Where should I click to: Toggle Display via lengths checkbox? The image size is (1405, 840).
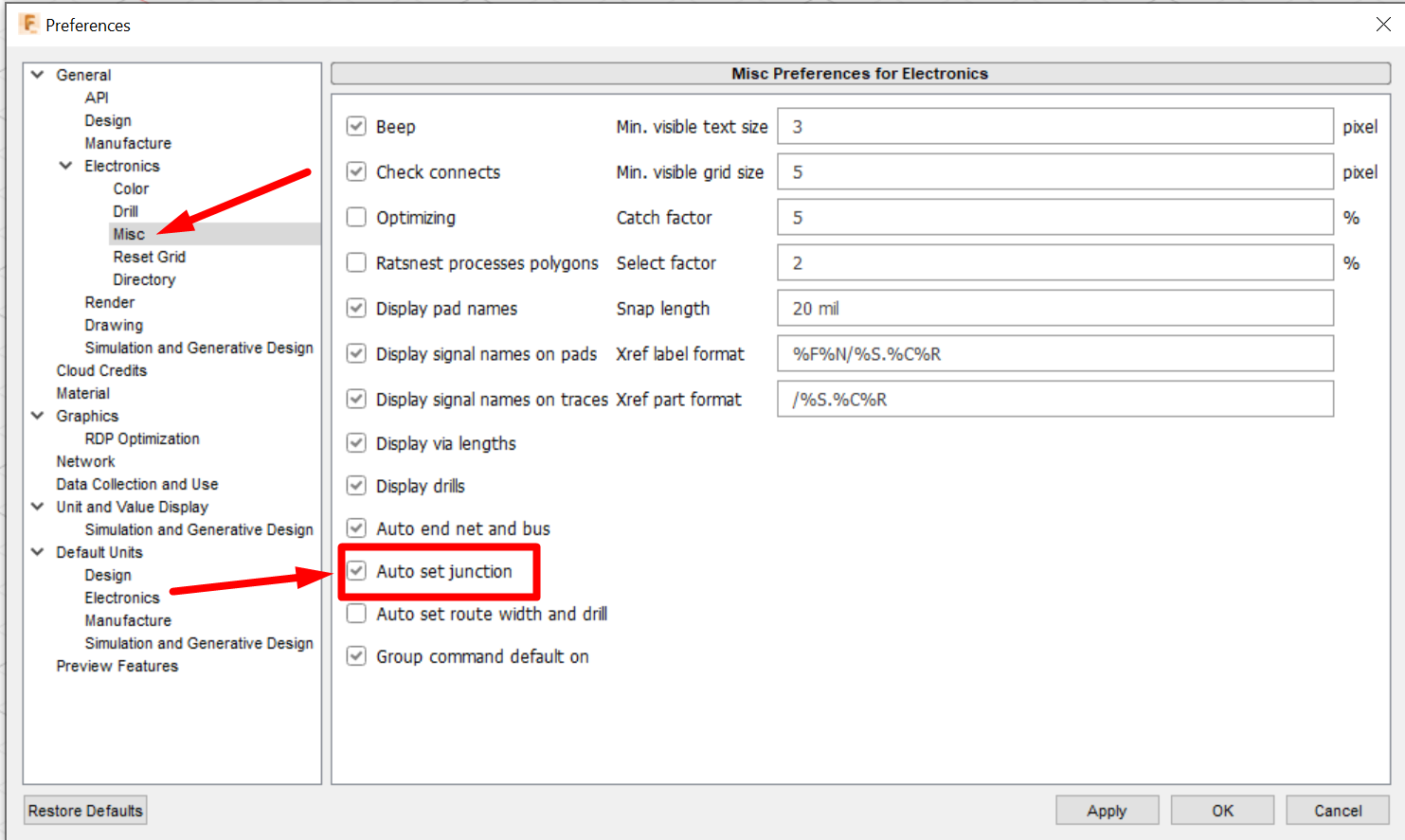[x=356, y=443]
